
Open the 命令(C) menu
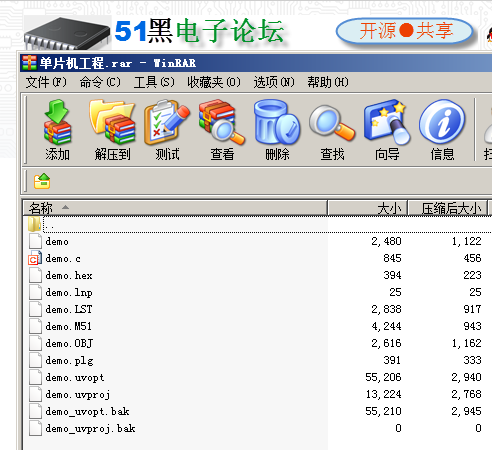click(x=100, y=82)
